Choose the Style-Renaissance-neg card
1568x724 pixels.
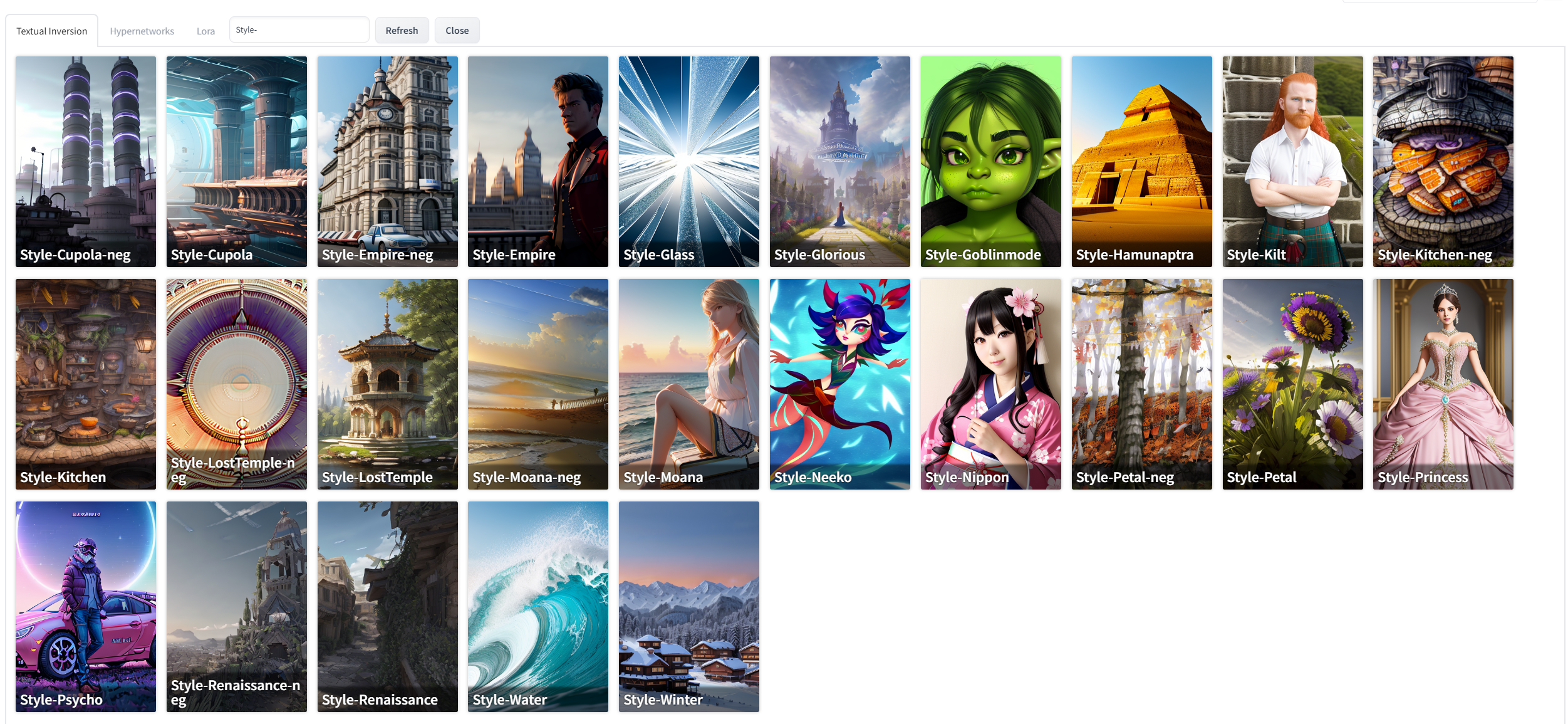(x=237, y=607)
